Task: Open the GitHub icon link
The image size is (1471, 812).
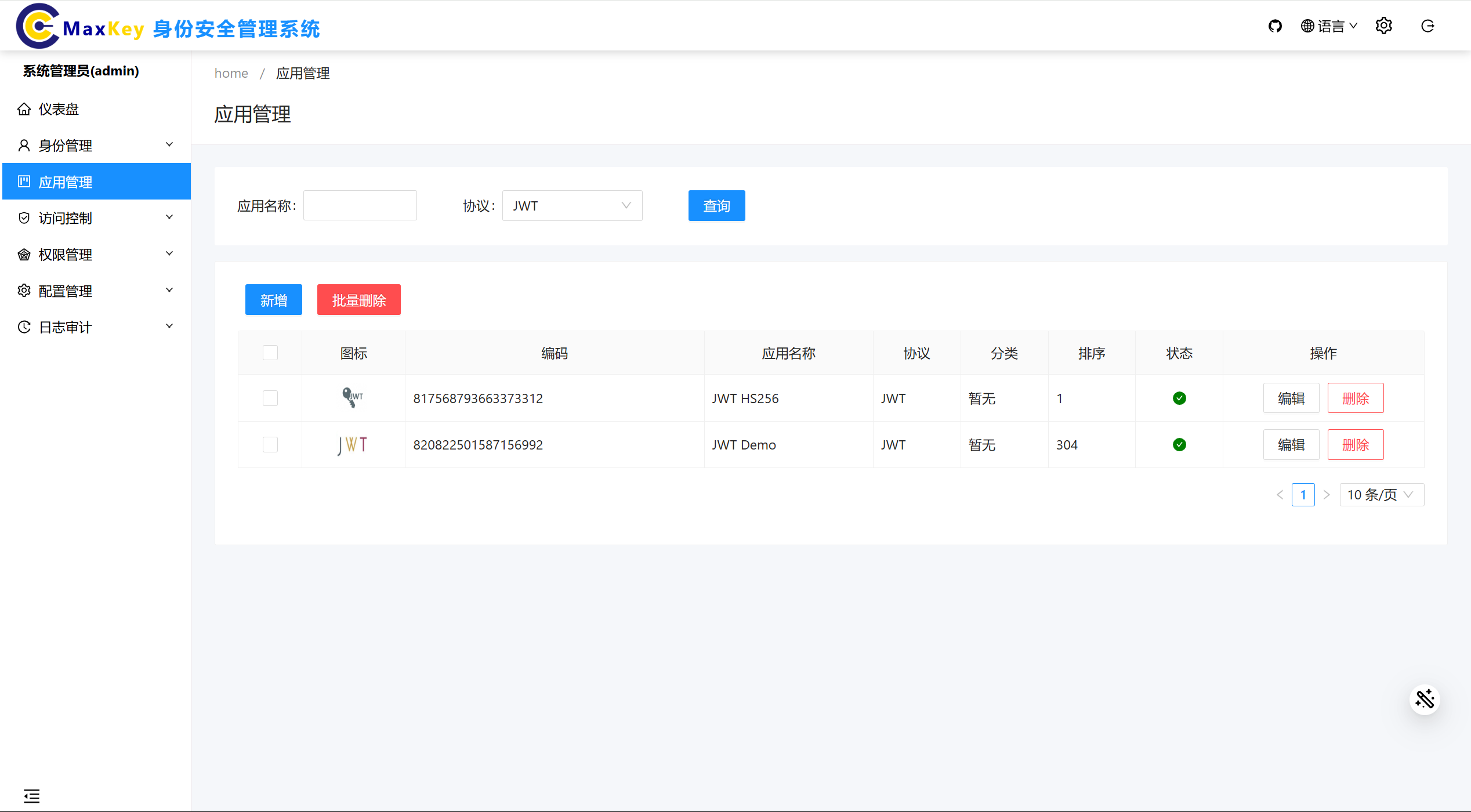Action: tap(1274, 26)
